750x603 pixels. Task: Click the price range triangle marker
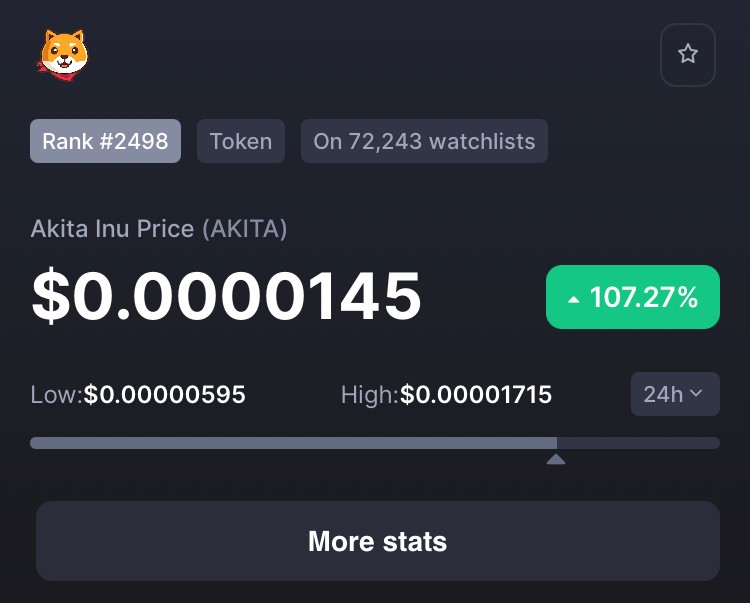[556, 460]
